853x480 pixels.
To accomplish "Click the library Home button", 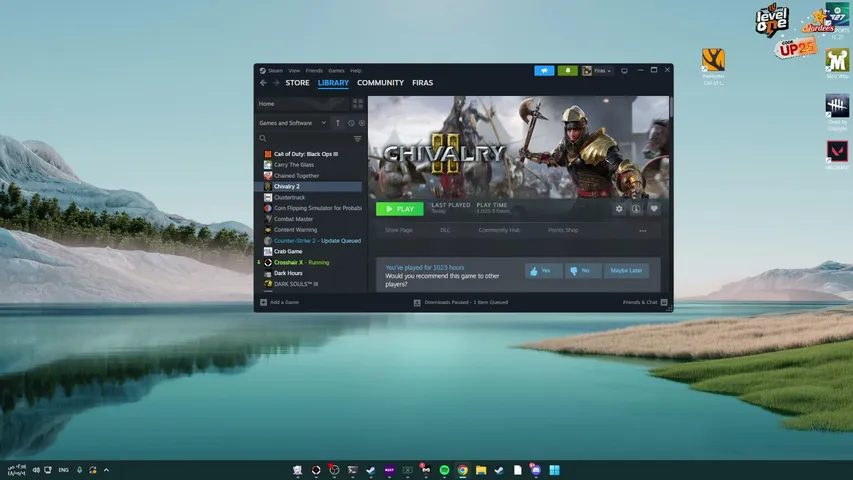I will 302,103.
